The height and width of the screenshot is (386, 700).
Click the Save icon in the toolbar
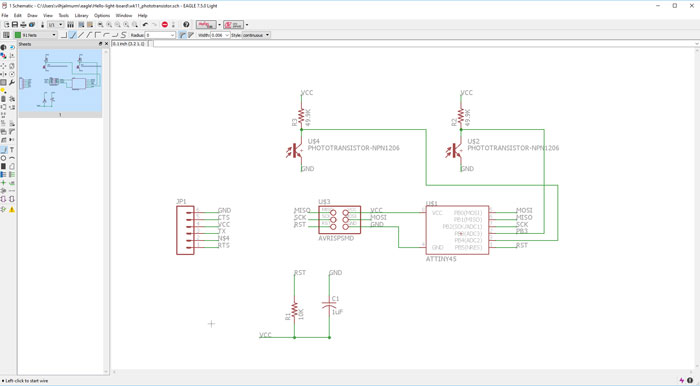[x=15, y=25]
